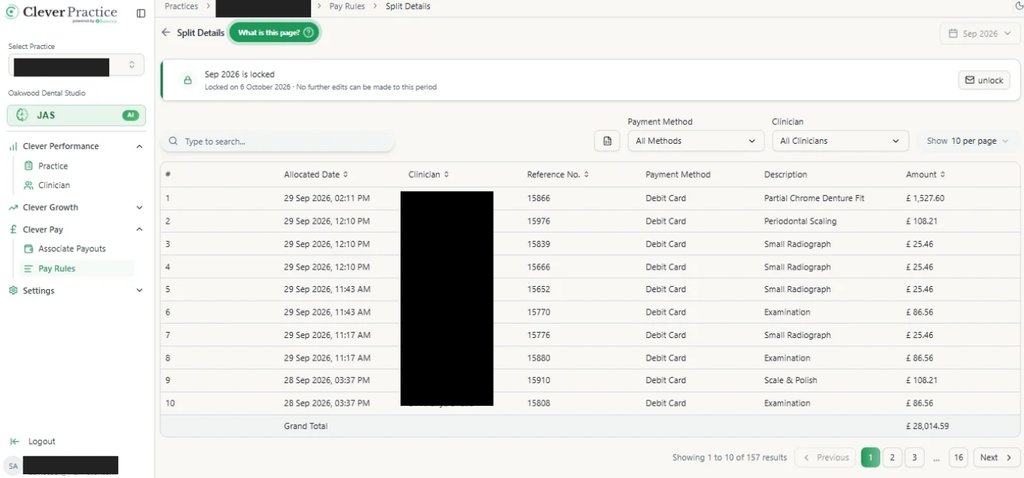Screen dimensions: 1024x478
Task: Click the Clever Practice logo
Action: pos(61,14)
